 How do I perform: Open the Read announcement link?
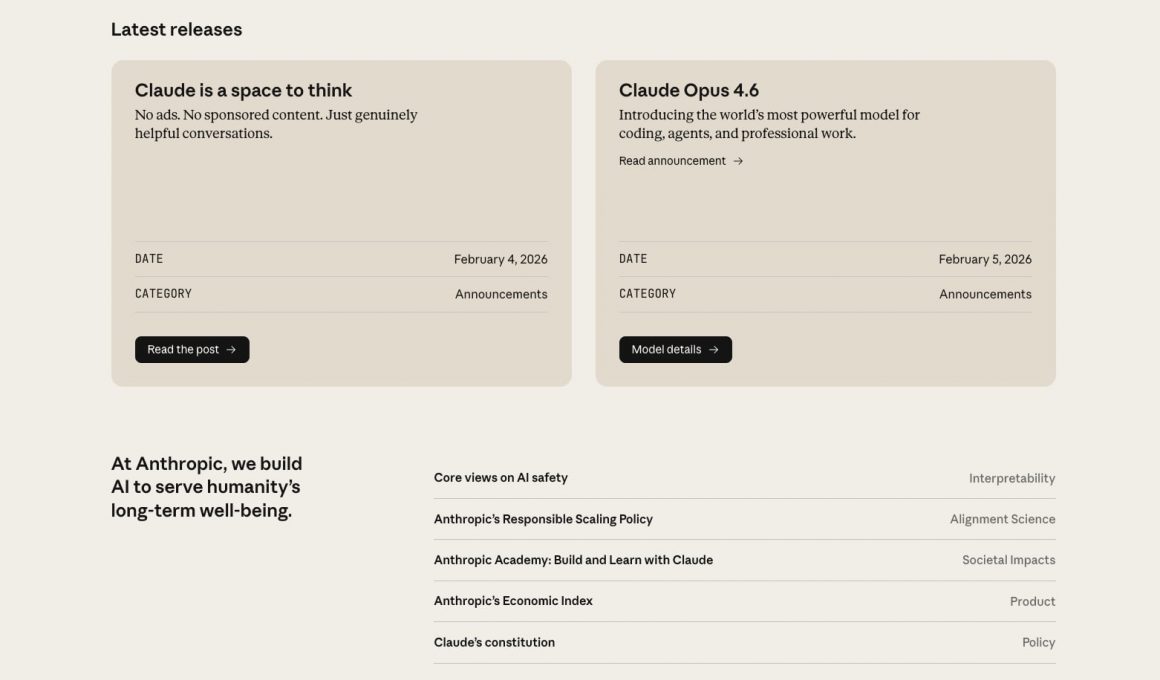[x=672, y=161]
